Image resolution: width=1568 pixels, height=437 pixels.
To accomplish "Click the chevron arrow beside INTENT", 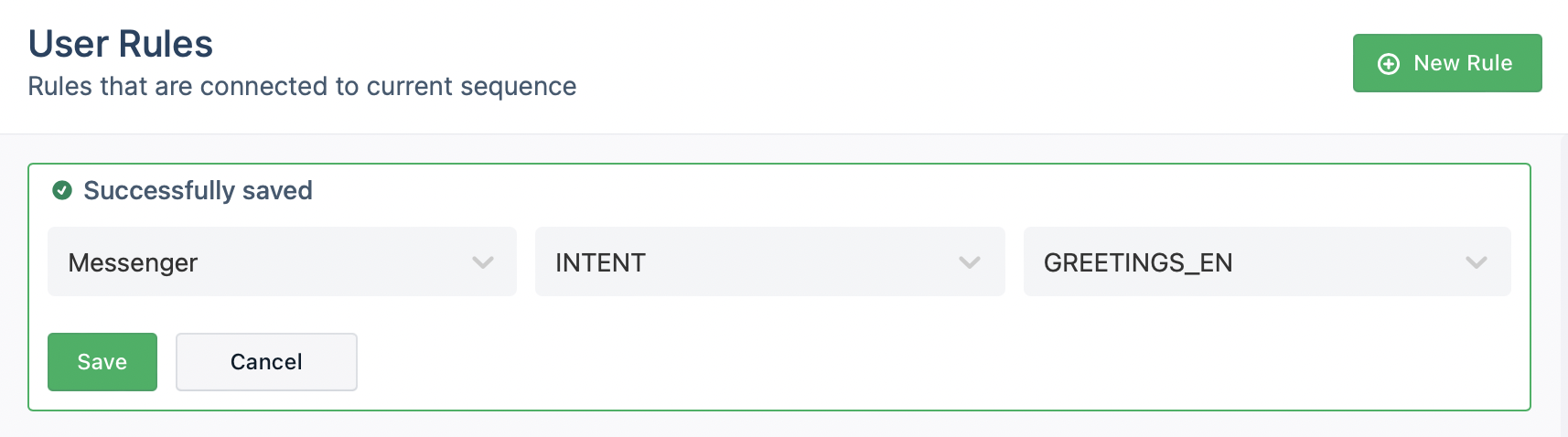I will click(970, 262).
